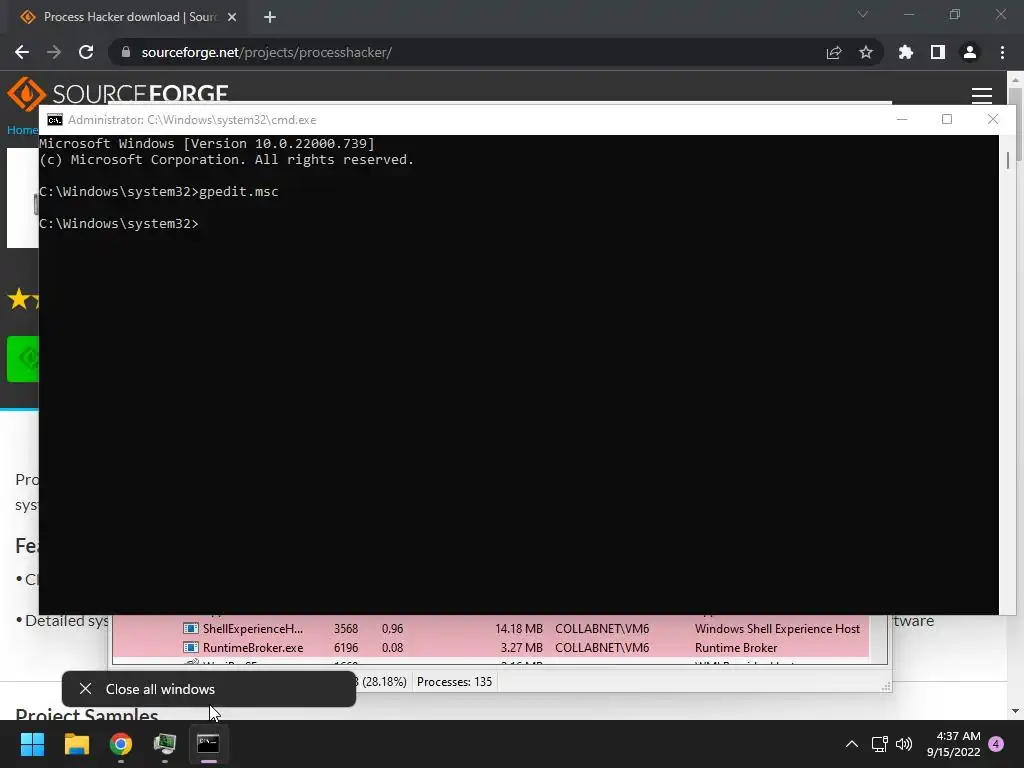This screenshot has height=768, width=1024.
Task: Reload the SourceForge page
Action: coord(86,52)
